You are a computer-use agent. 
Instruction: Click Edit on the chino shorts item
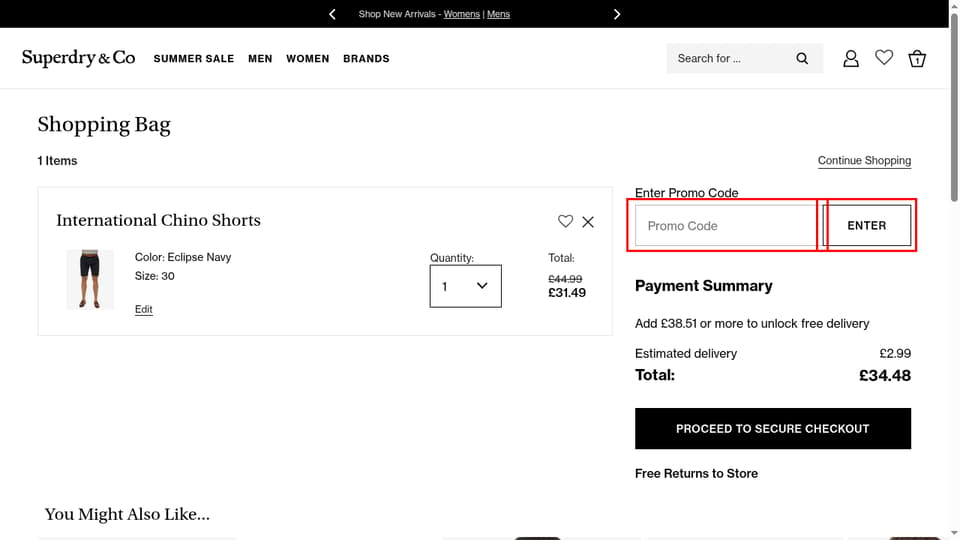tap(143, 309)
